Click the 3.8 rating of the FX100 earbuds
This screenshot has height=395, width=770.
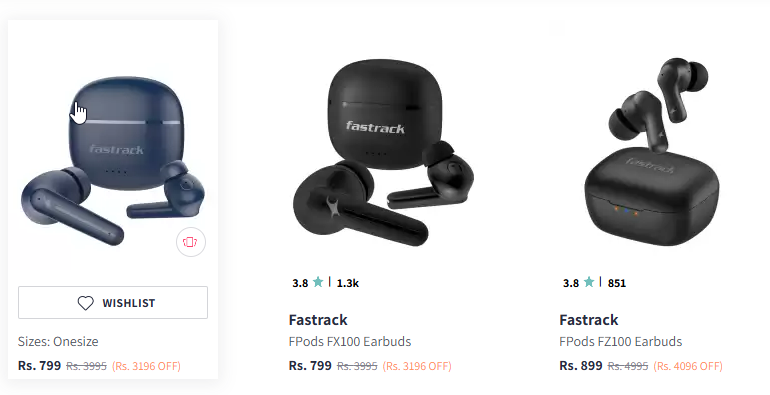(x=300, y=283)
